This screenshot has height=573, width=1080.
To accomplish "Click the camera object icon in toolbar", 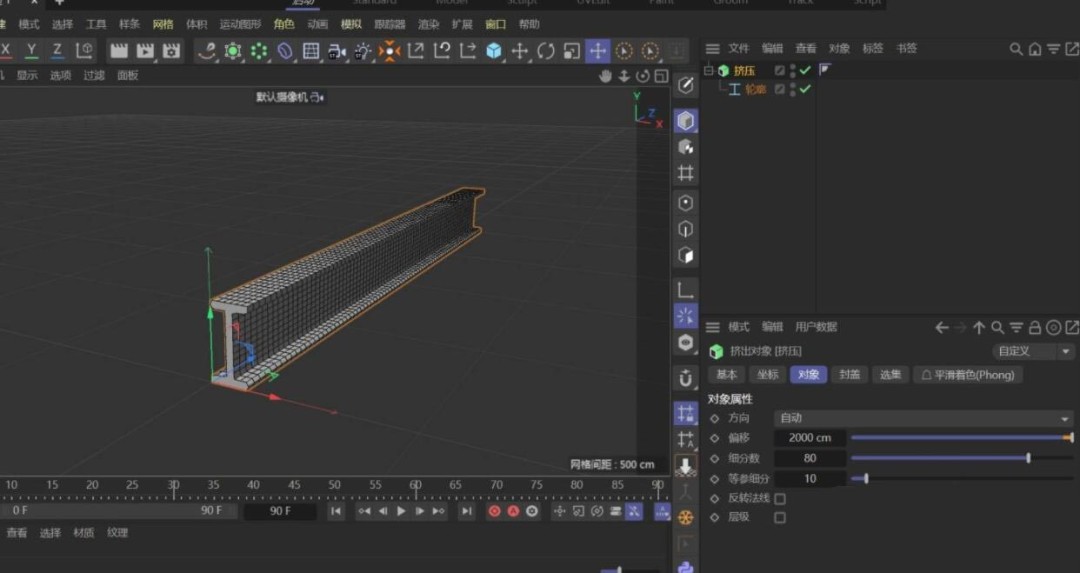I will pyautogui.click(x=337, y=50).
